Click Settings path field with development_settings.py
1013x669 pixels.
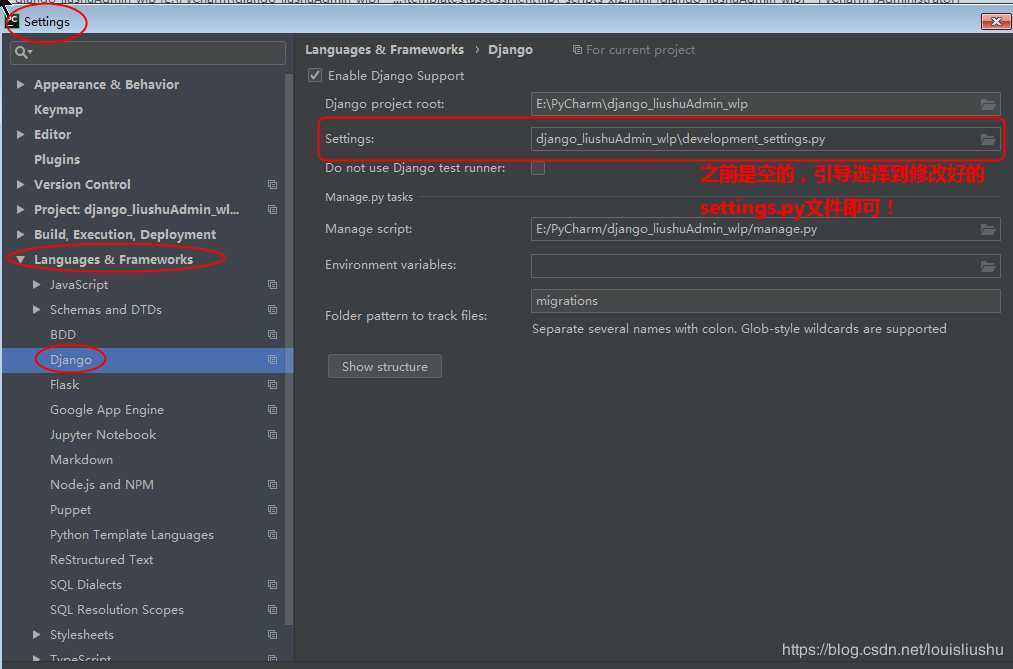click(766, 139)
